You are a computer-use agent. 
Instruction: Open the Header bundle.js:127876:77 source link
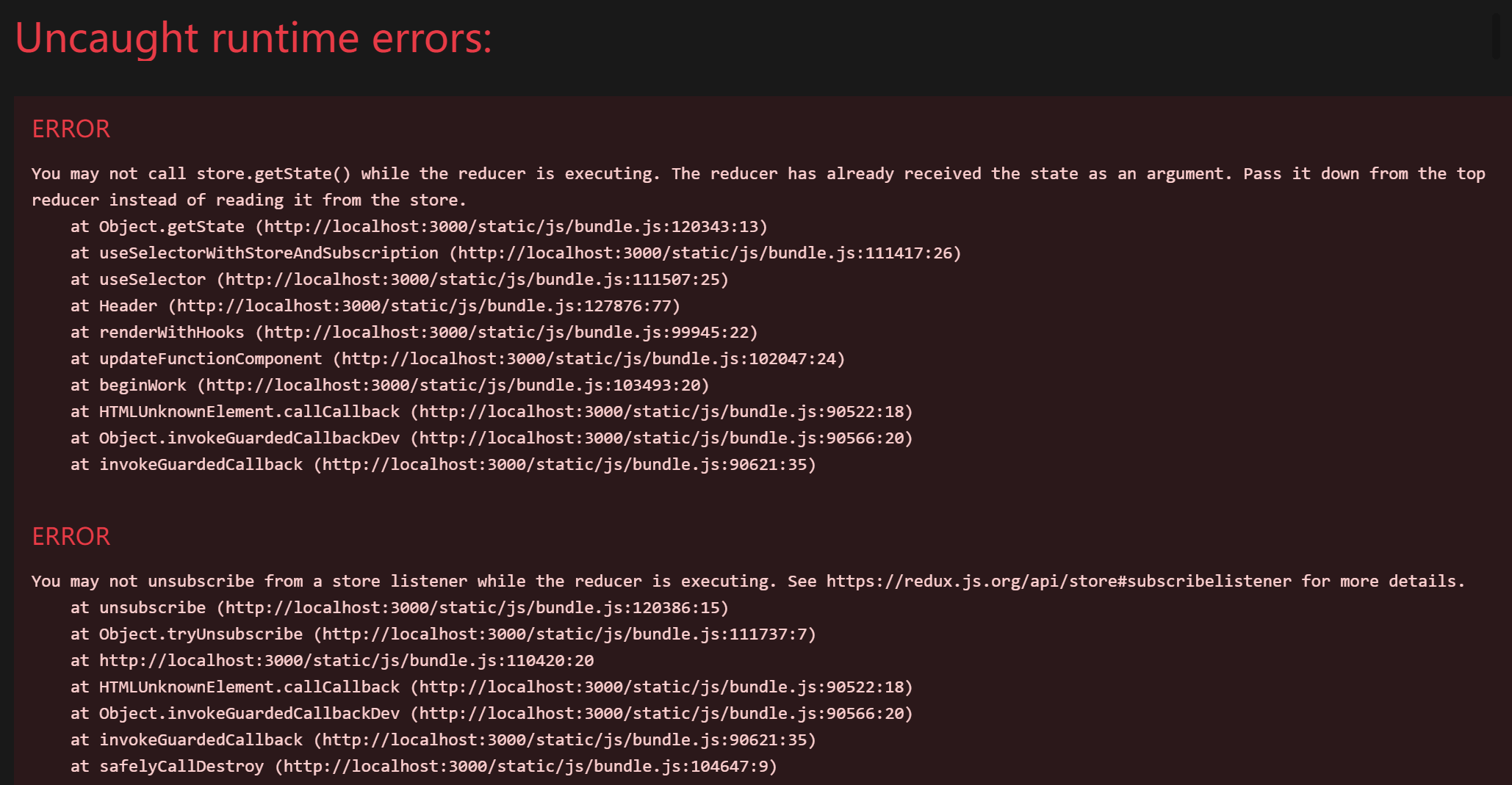[x=424, y=305]
